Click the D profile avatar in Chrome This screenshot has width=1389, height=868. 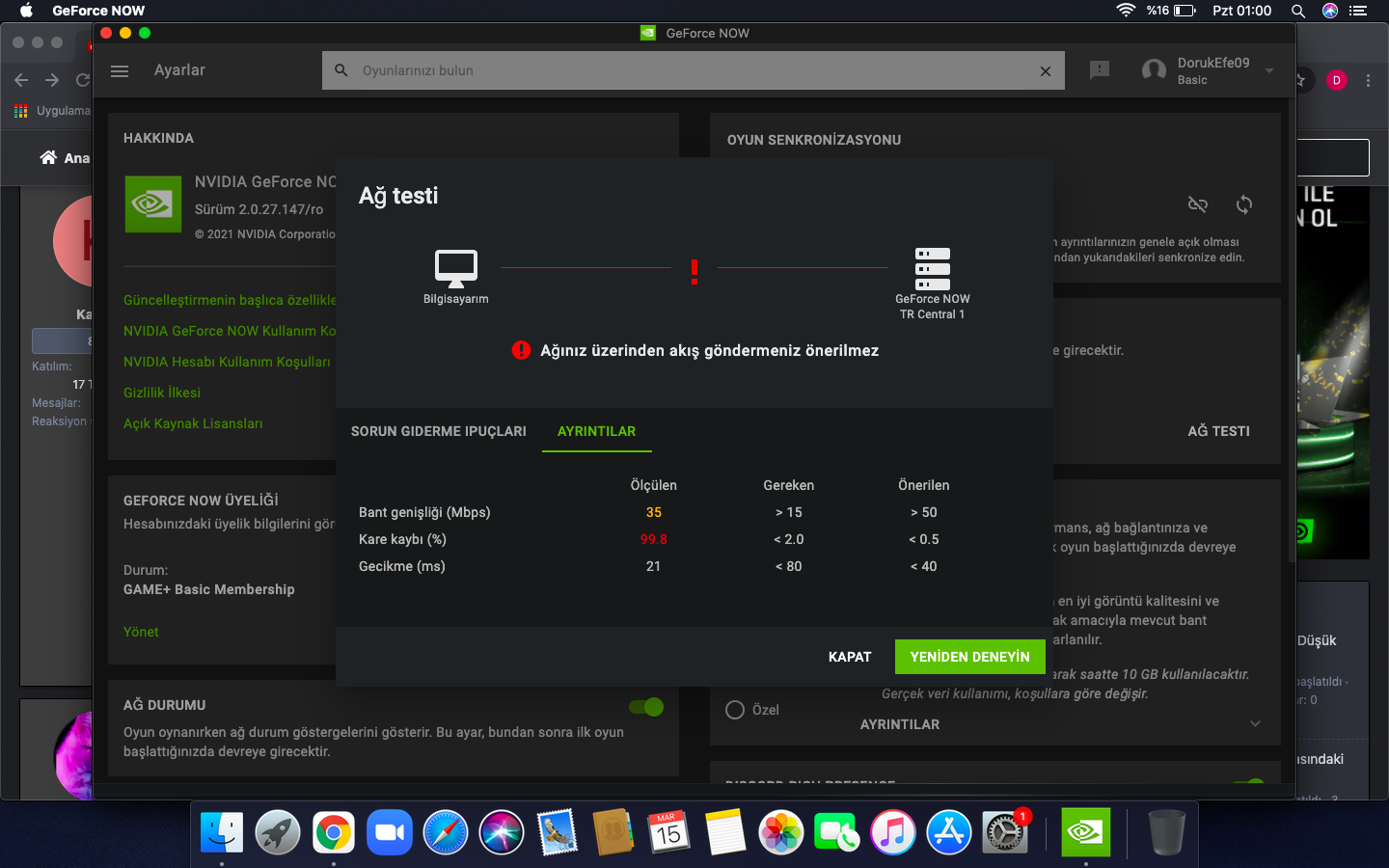pos(1337,80)
